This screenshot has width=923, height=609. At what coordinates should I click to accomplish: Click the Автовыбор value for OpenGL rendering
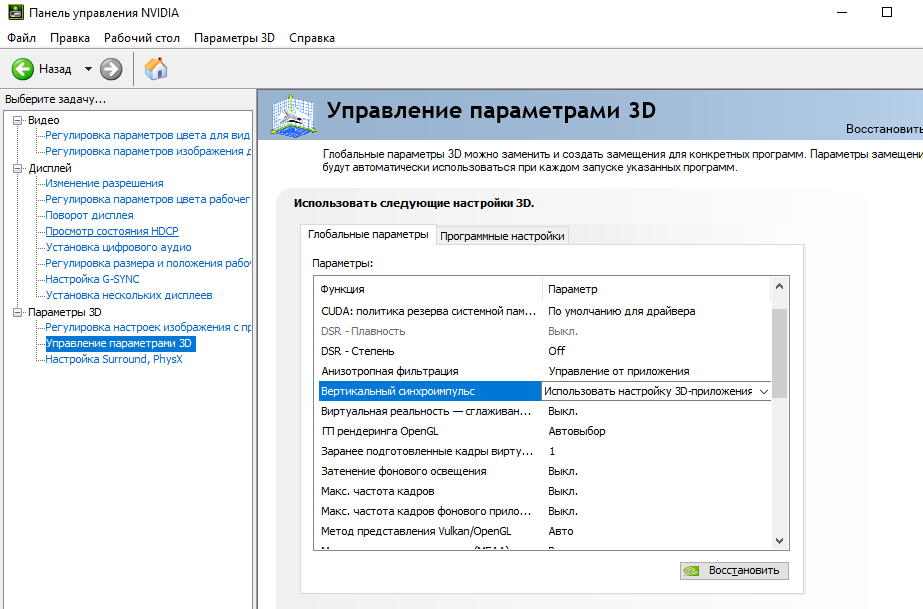577,431
